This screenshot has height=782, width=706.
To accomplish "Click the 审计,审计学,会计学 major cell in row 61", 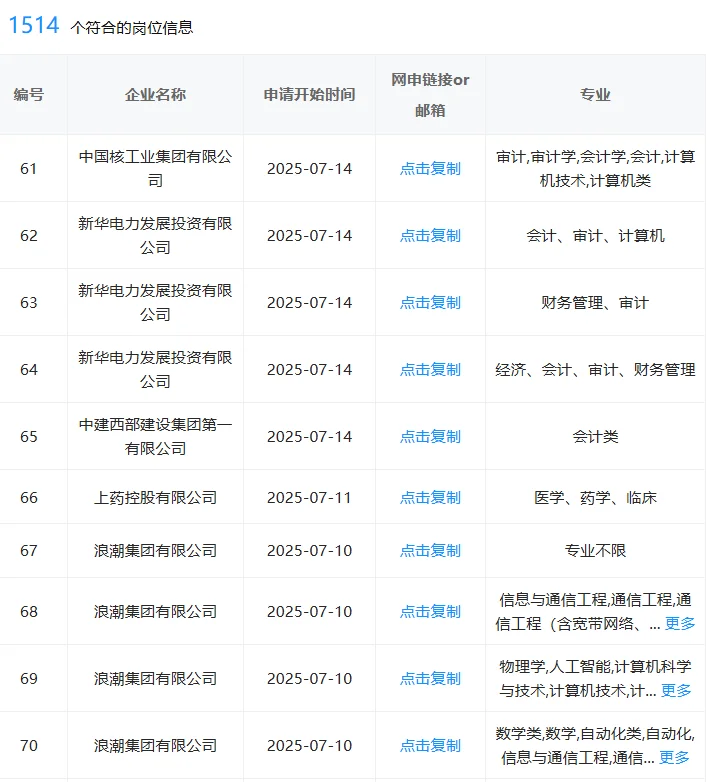I will point(595,169).
